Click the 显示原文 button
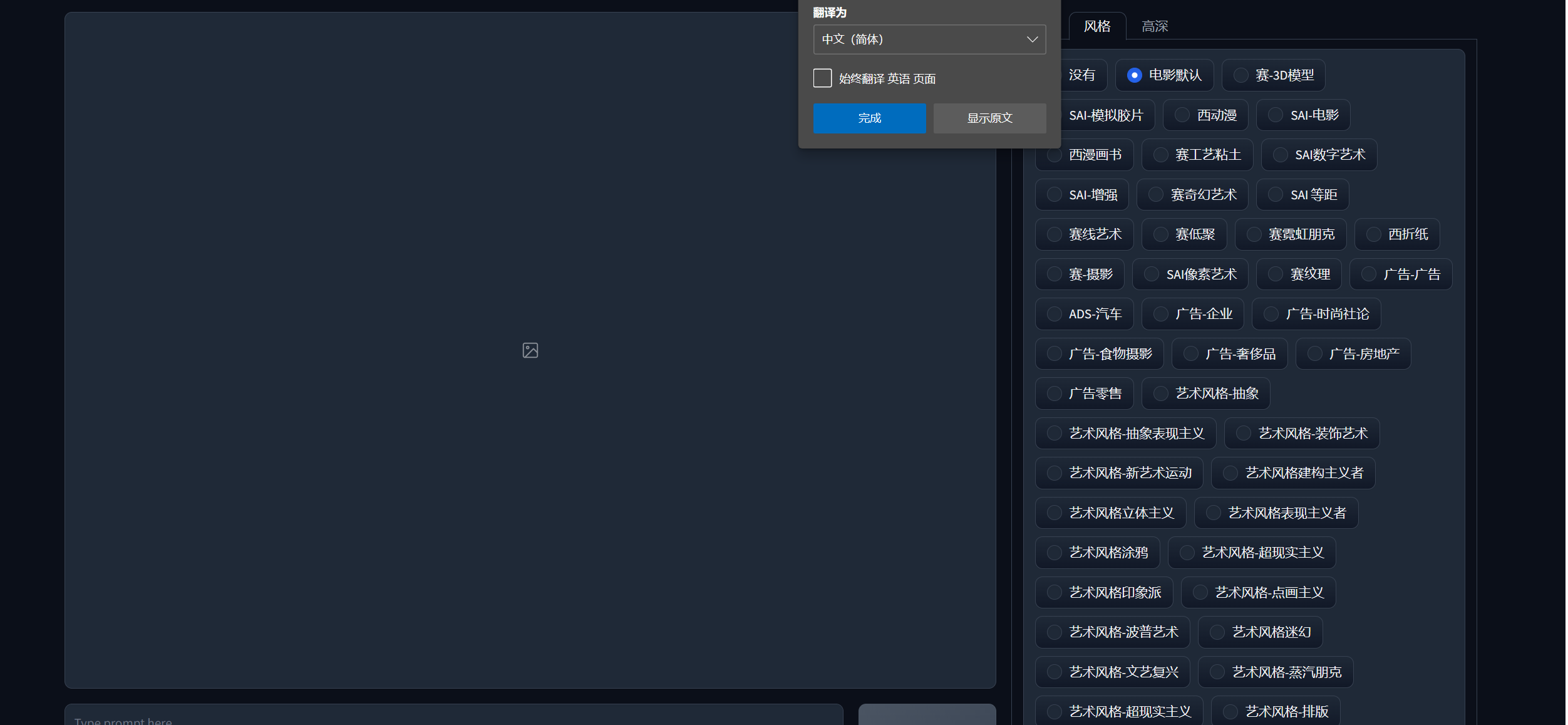Viewport: 1568px width, 725px height. pyautogui.click(x=989, y=118)
